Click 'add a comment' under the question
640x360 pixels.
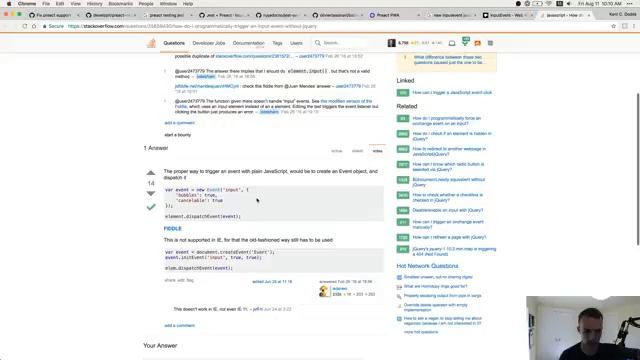point(180,123)
